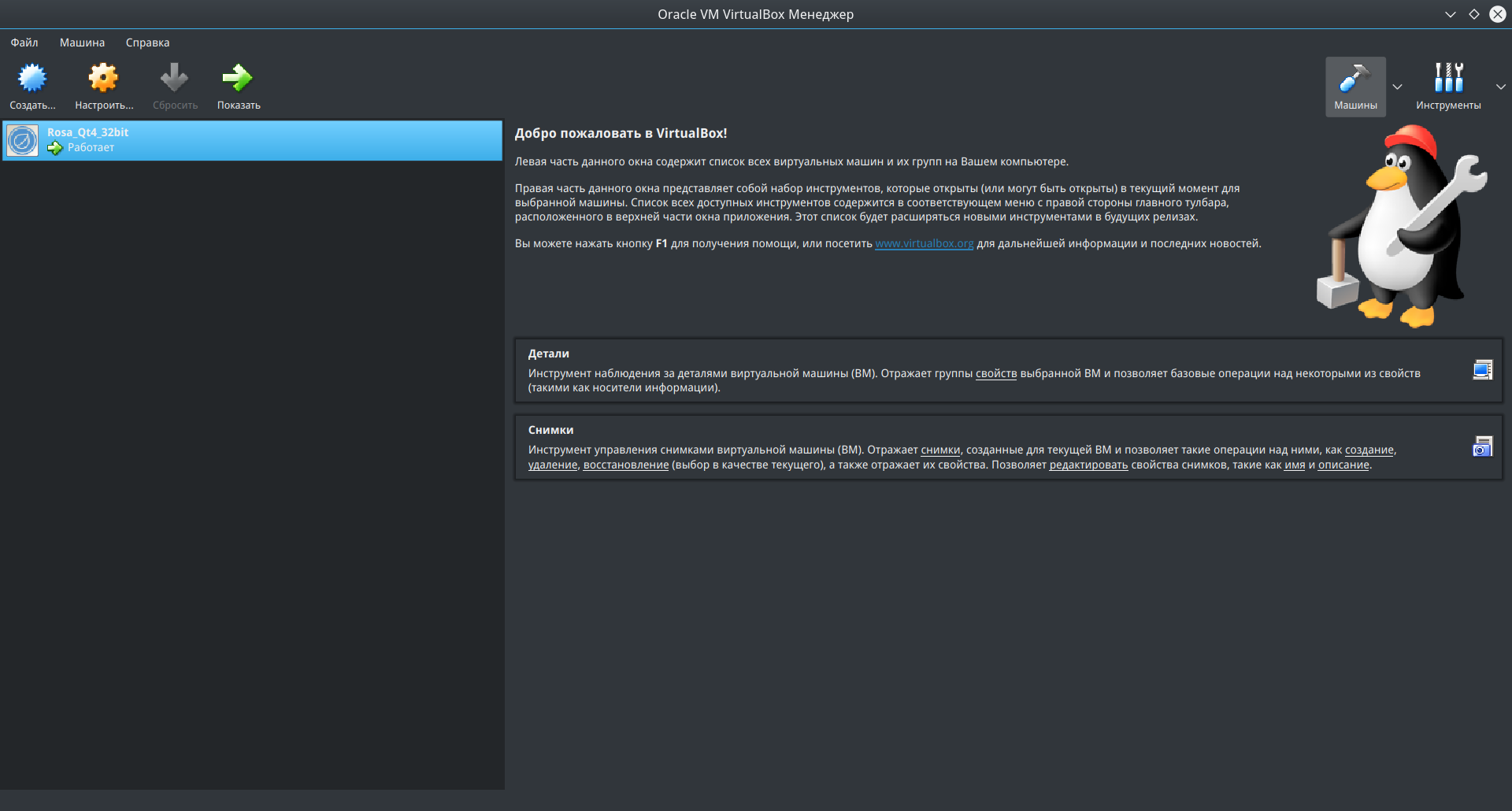This screenshot has width=1512, height=811.
Task: Open the Детали tool via its monitor icon
Action: pos(1483,369)
